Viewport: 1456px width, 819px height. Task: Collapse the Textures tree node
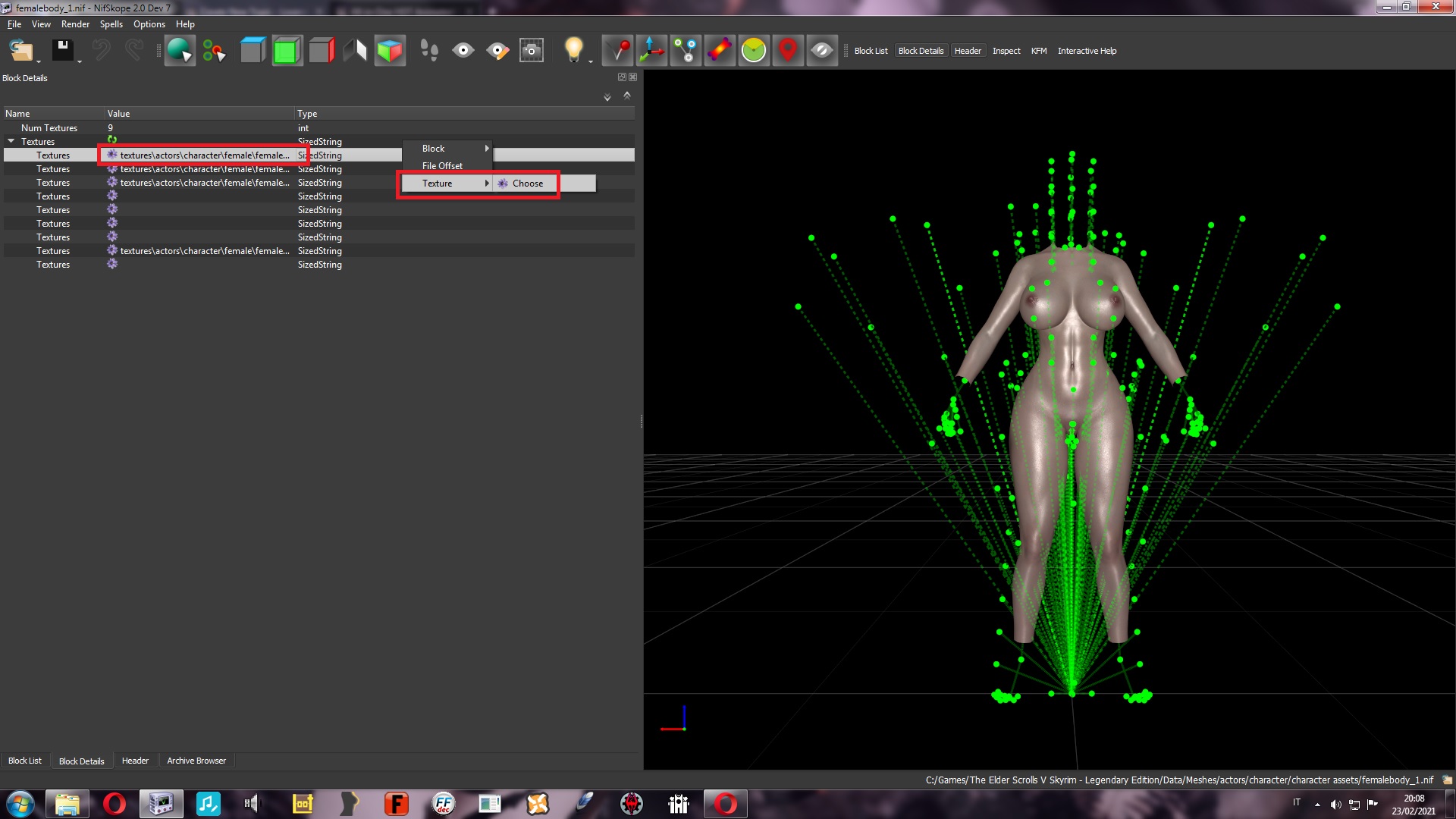coord(11,141)
